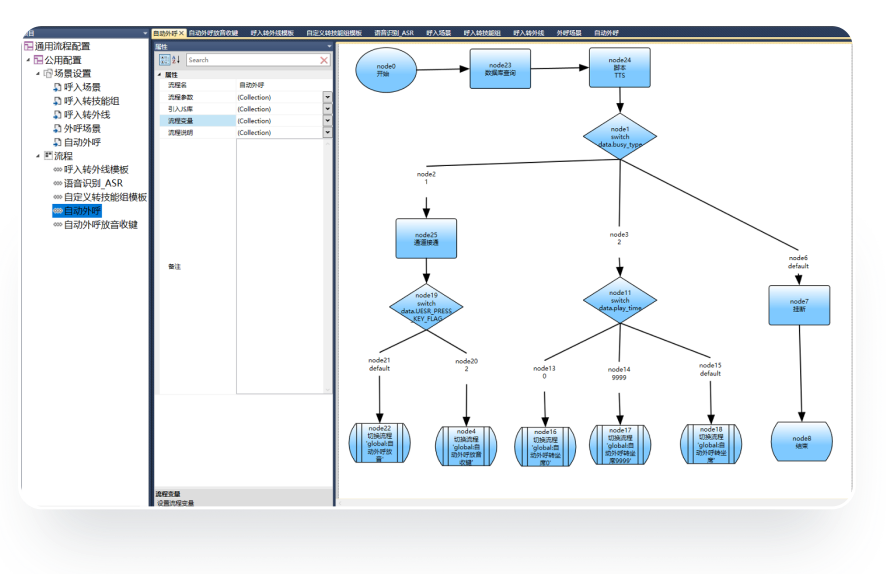
Task: Select node22 切换流程 subprocess shape
Action: click(x=381, y=442)
